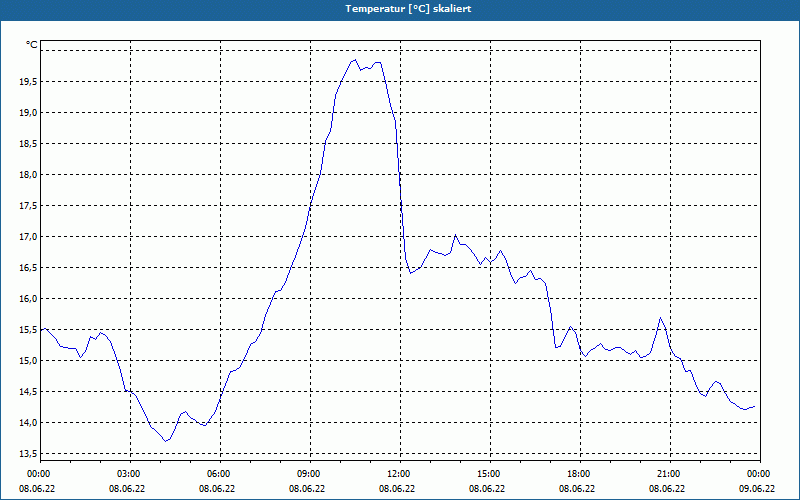Select the 18,0 y-axis label
The height and width of the screenshot is (500, 800).
[28, 174]
